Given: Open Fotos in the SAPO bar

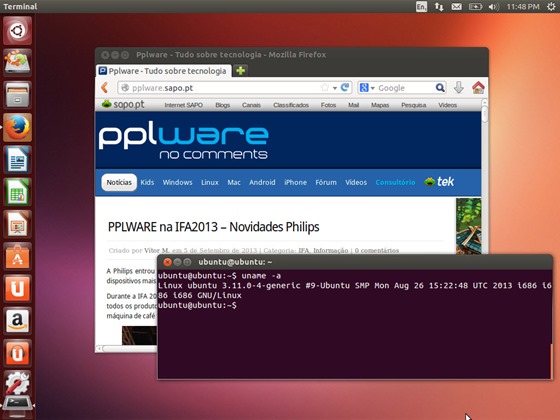Looking at the screenshot, I should tap(328, 105).
